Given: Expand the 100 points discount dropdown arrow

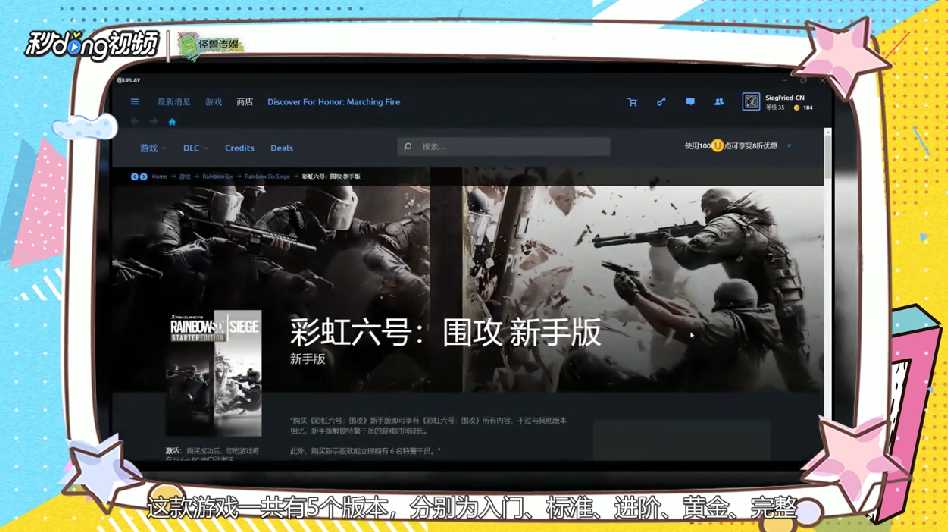Looking at the screenshot, I should click(789, 146).
